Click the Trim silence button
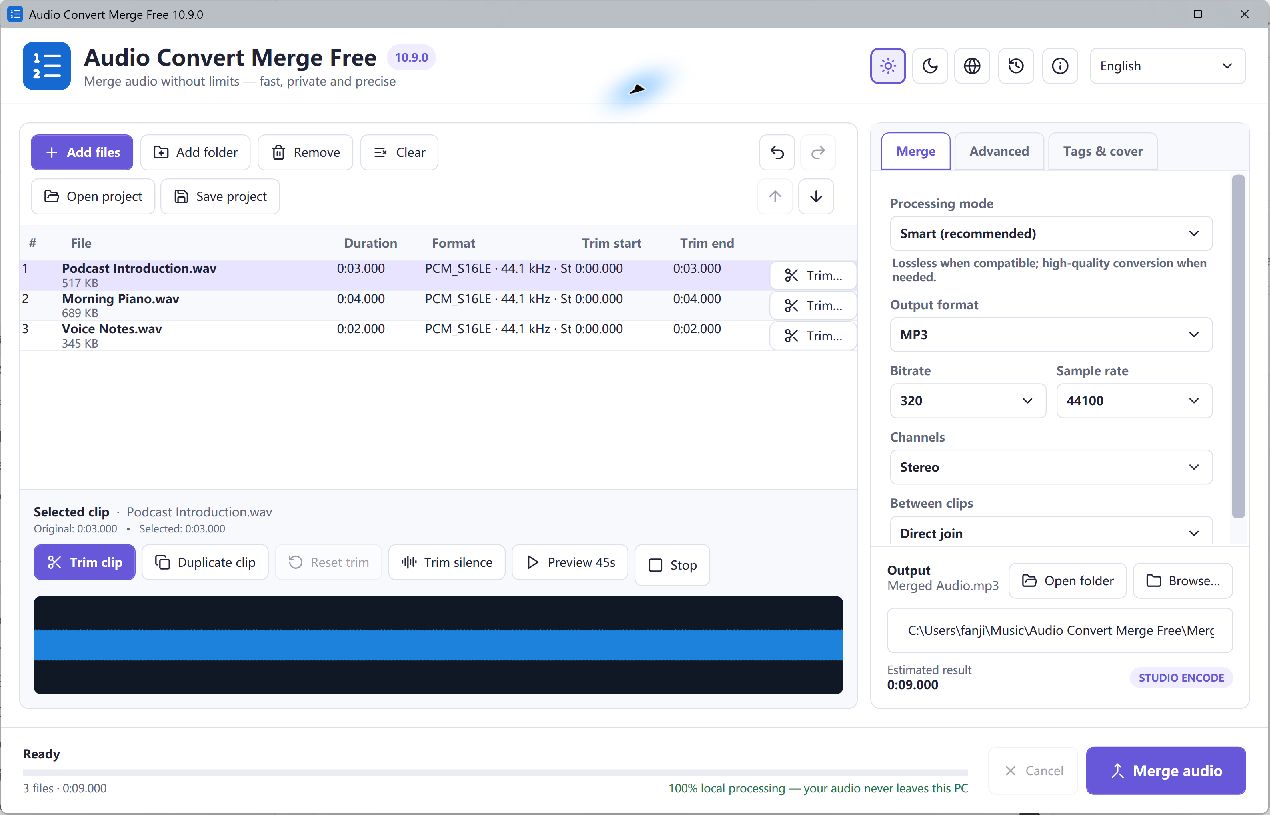Image resolution: width=1270 pixels, height=815 pixels. pos(447,562)
